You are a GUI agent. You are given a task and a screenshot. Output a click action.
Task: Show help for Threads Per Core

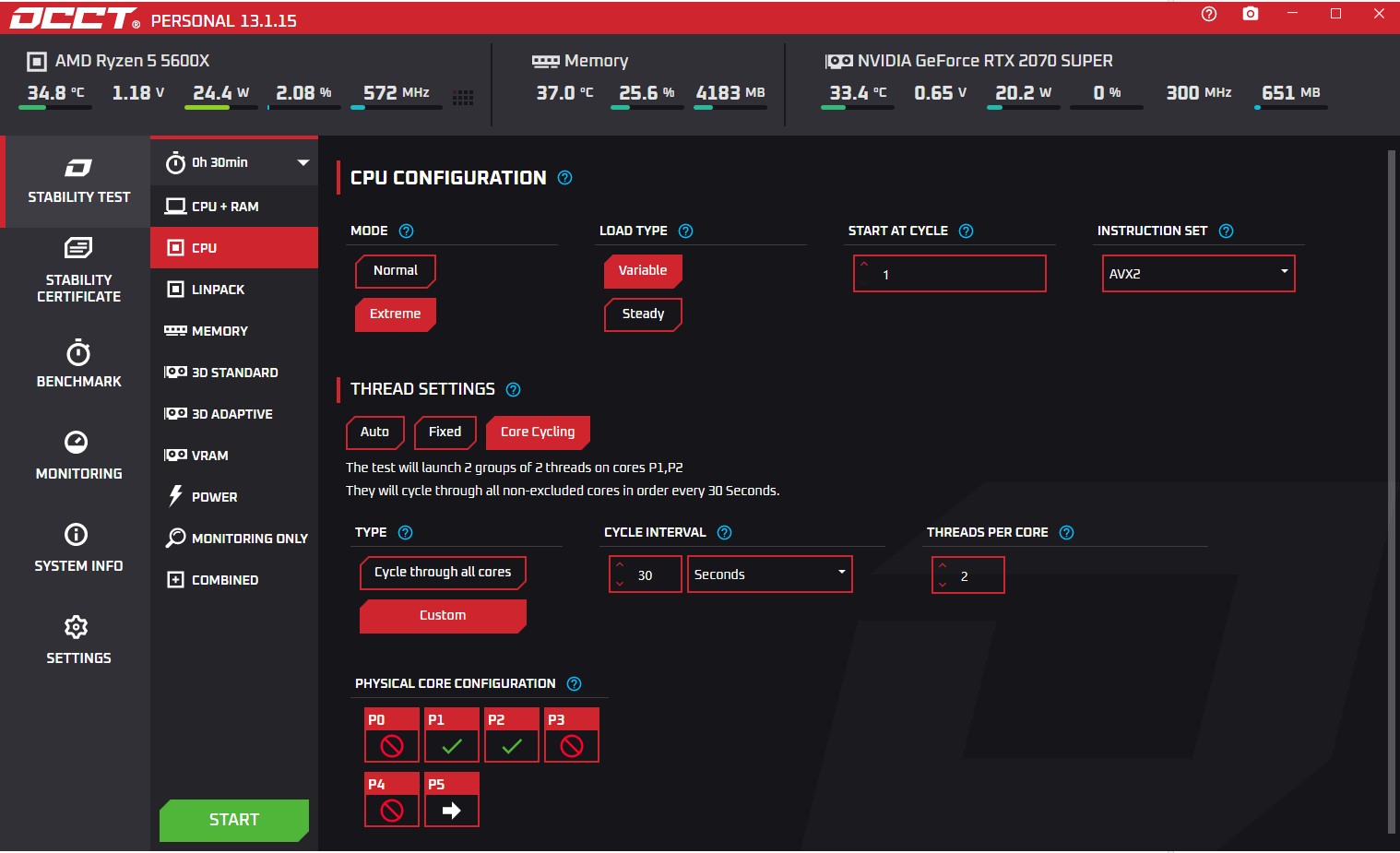click(x=1066, y=533)
